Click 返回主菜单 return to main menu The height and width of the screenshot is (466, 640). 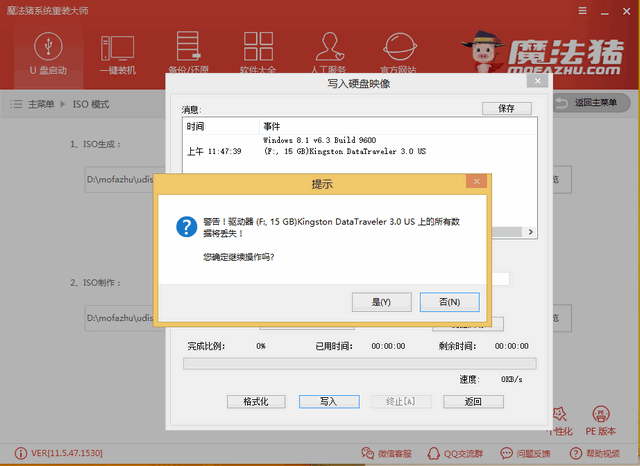click(x=595, y=103)
